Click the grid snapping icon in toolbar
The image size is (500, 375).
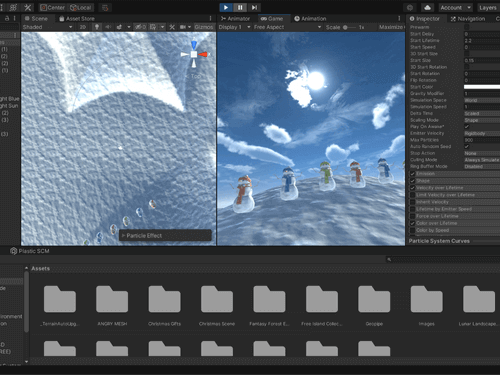click(x=14, y=7)
